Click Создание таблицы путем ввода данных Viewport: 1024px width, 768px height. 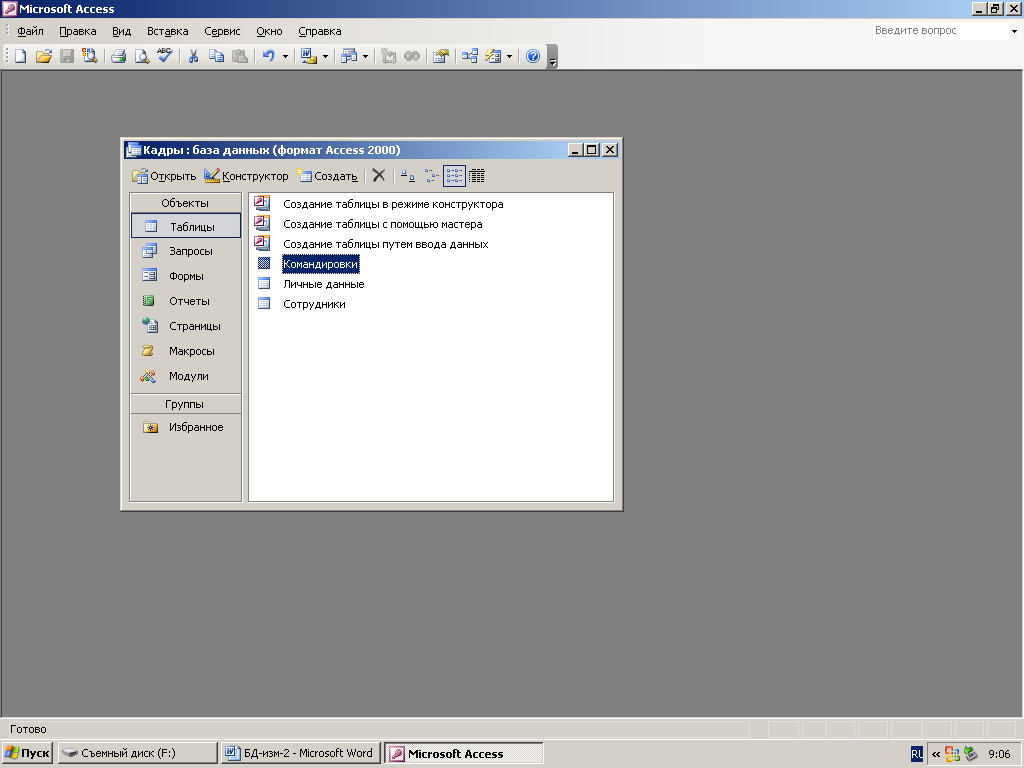[385, 244]
